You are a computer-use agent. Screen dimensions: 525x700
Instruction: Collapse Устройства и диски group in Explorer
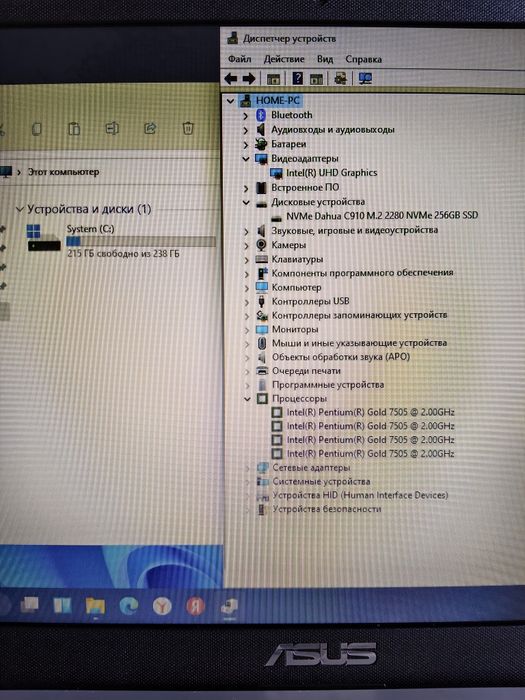coord(19,209)
